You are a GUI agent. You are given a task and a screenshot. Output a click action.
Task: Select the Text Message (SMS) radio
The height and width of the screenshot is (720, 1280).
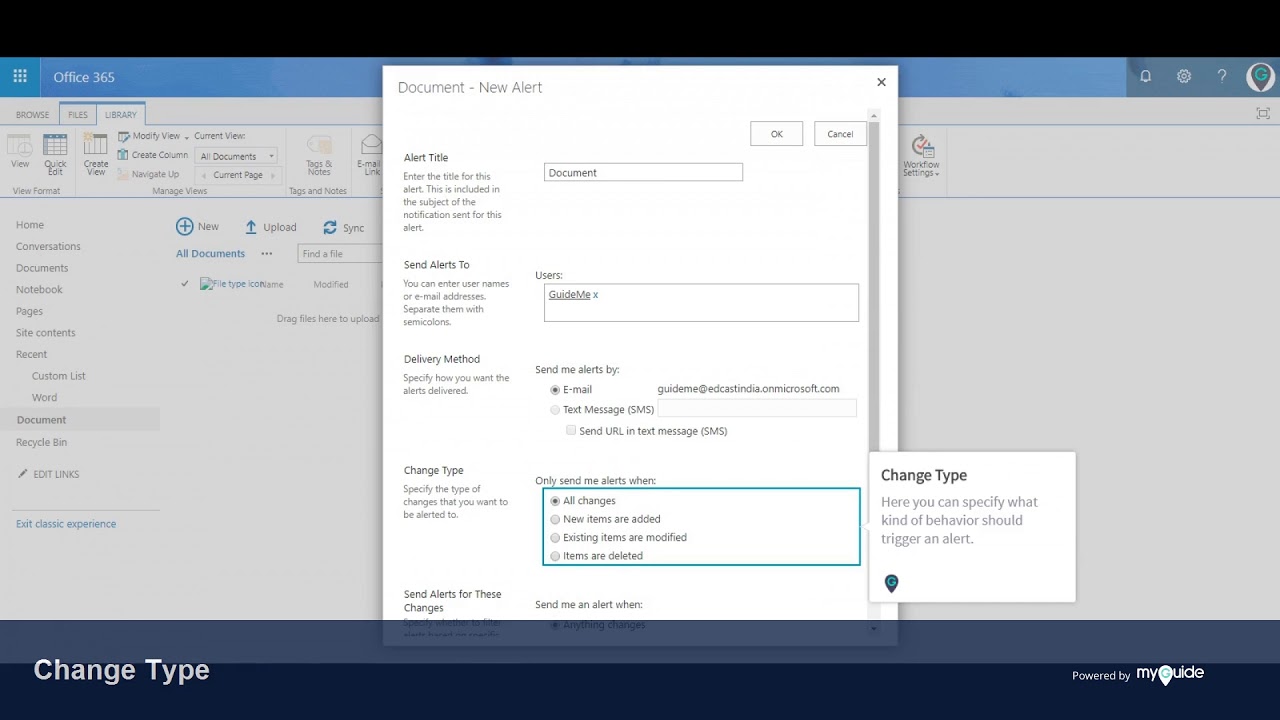pos(555,410)
